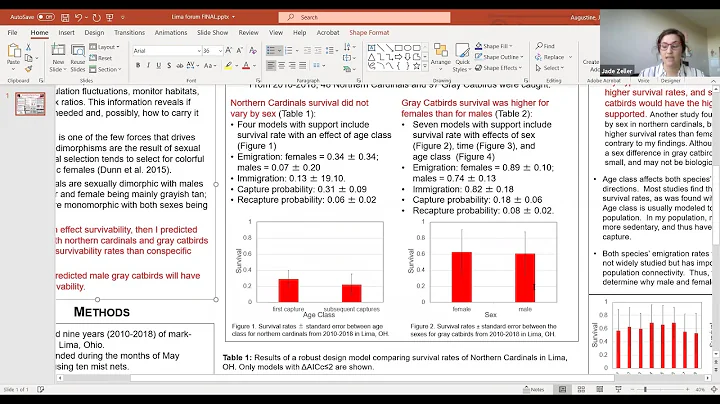Image resolution: width=720 pixels, height=404 pixels.
Task: Increase list indent level icon
Action: point(317,50)
